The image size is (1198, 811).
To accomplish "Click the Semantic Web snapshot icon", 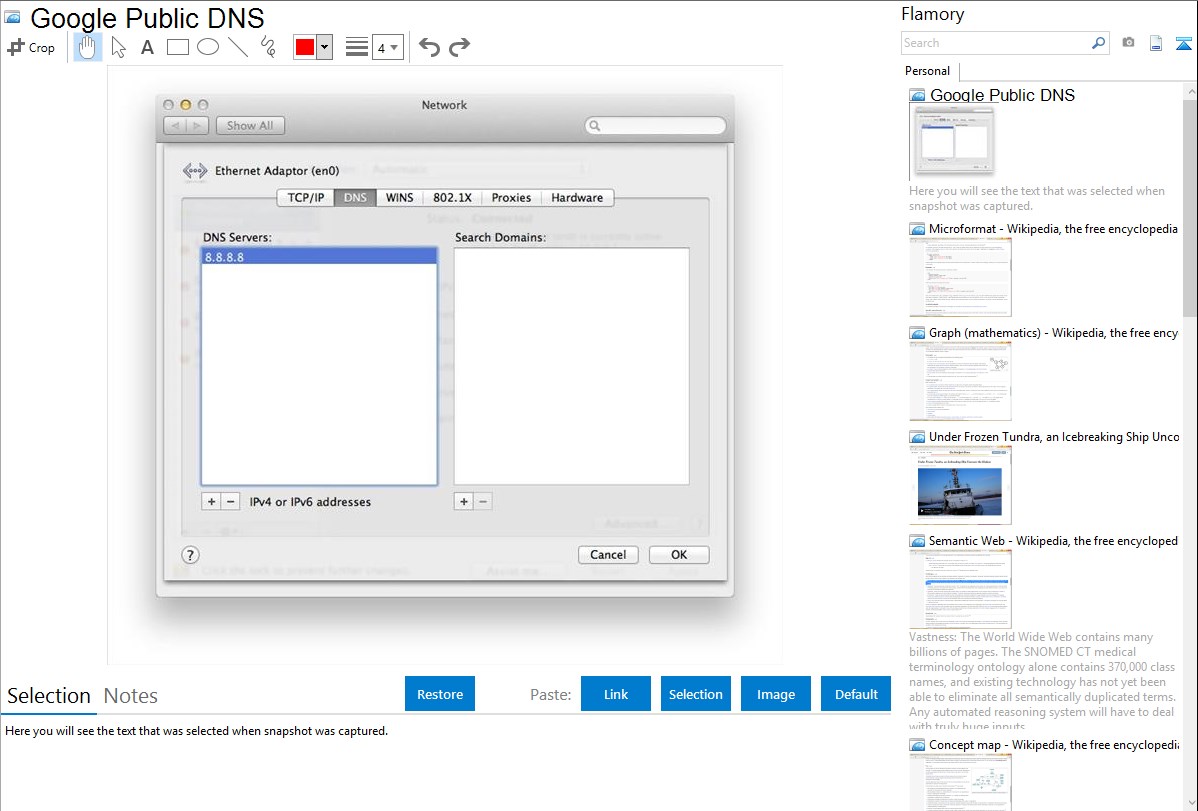I will (918, 541).
